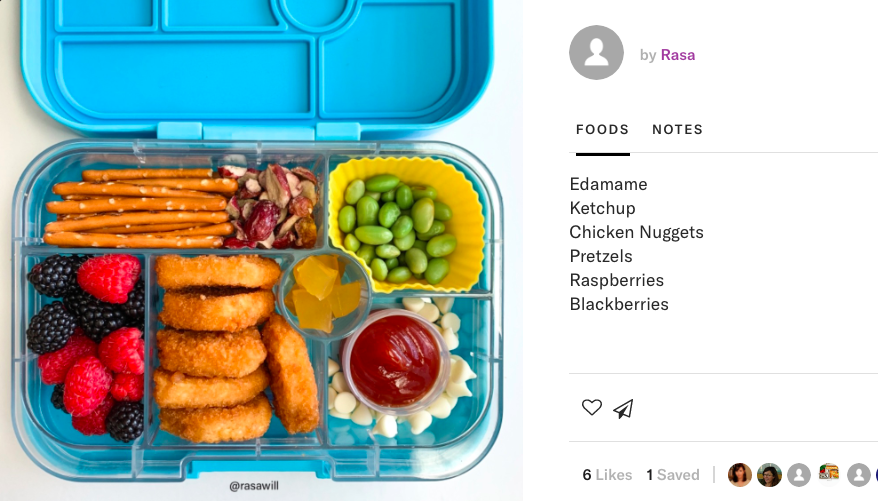Screen dimensions: 878x501
Task: View the 6 Likes list
Action: point(607,475)
